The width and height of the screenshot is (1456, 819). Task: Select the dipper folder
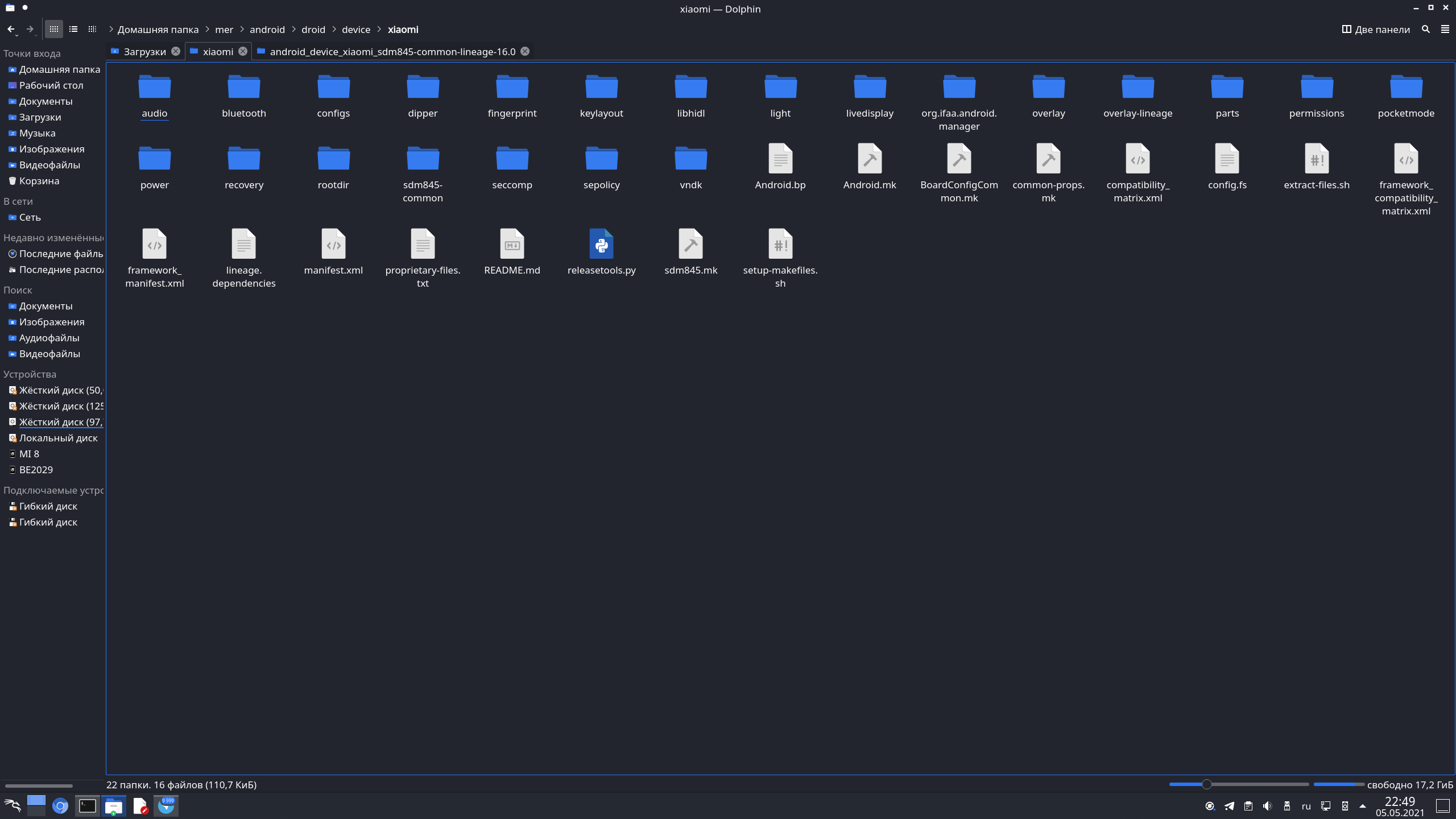pyautogui.click(x=423, y=97)
